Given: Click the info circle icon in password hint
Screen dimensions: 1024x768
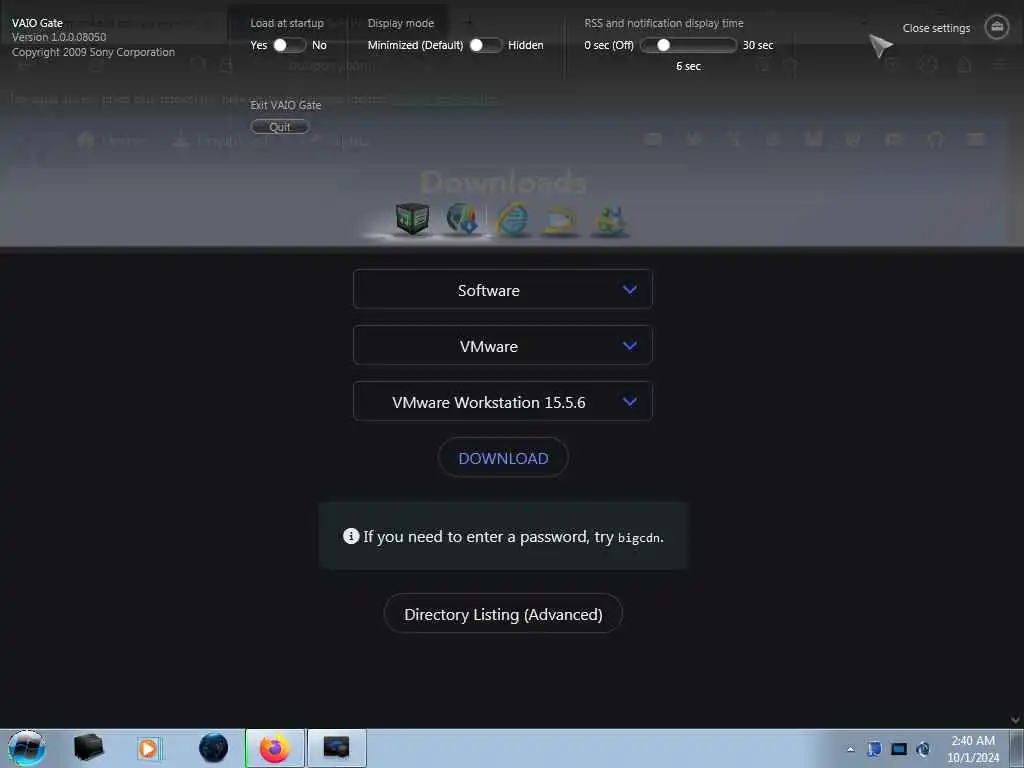Looking at the screenshot, I should [x=351, y=536].
